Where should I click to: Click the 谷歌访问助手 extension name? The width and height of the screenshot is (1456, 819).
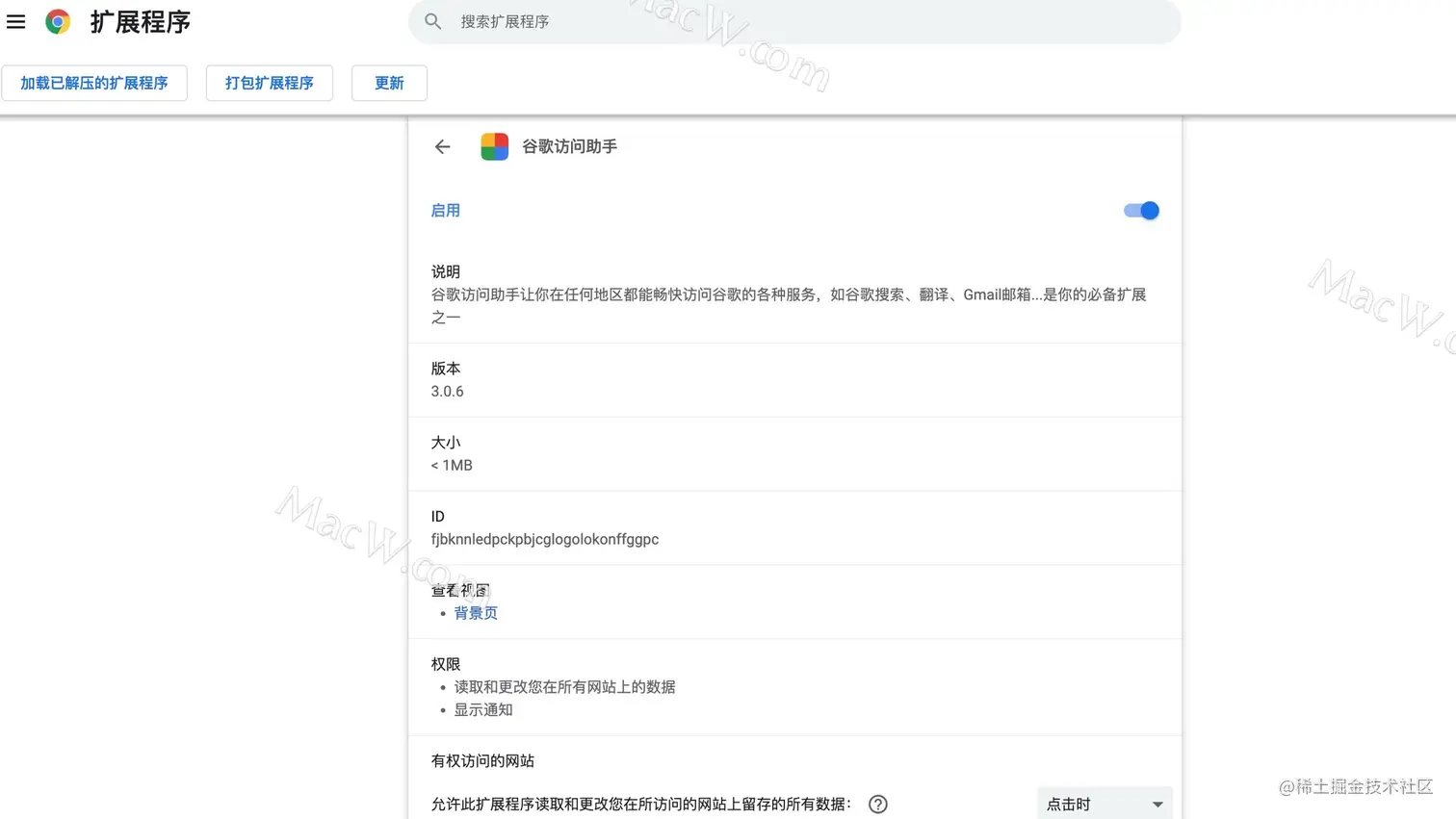[569, 146]
